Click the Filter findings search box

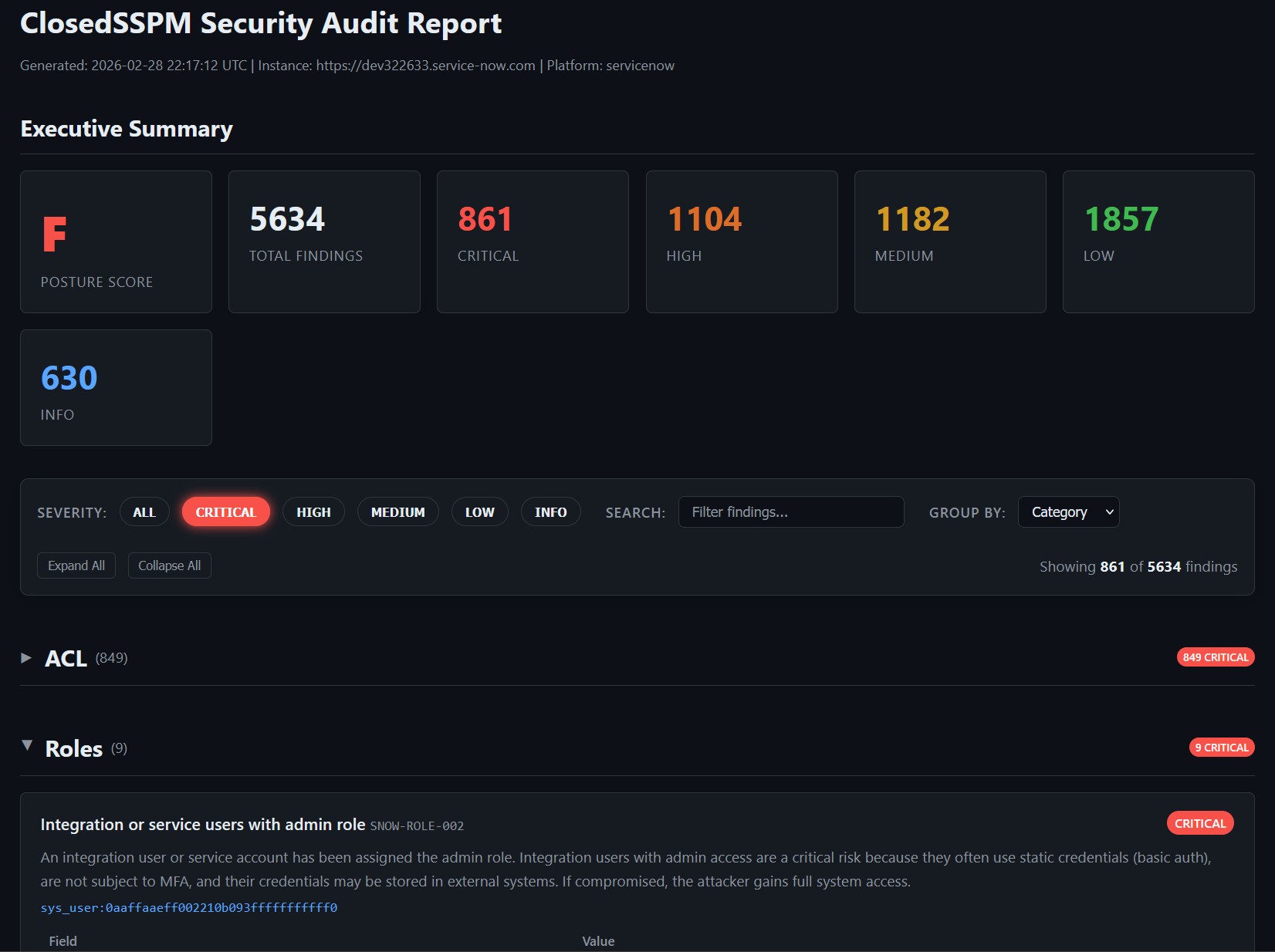point(790,511)
